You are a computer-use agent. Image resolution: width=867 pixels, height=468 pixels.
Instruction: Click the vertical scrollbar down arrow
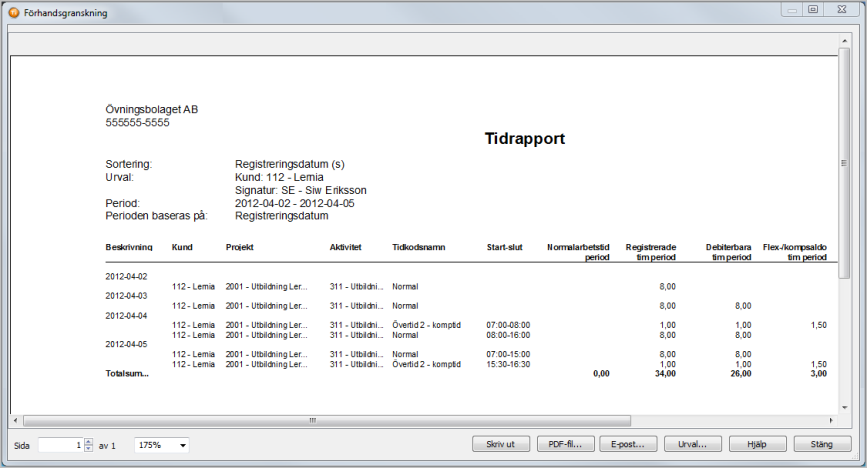pyautogui.click(x=845, y=406)
